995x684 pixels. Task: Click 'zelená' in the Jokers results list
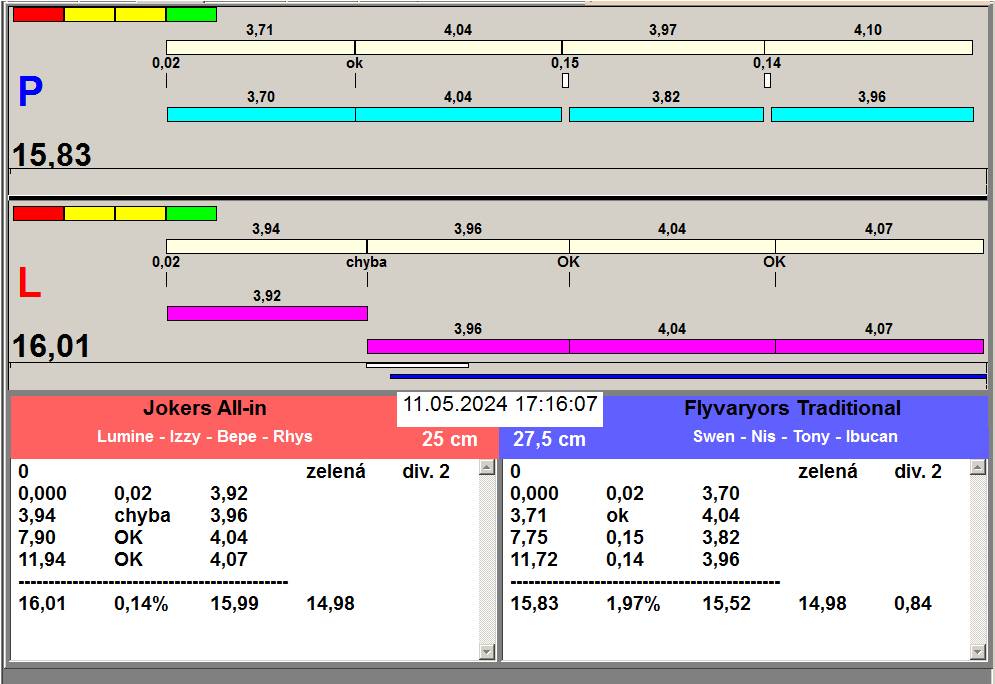click(336, 471)
